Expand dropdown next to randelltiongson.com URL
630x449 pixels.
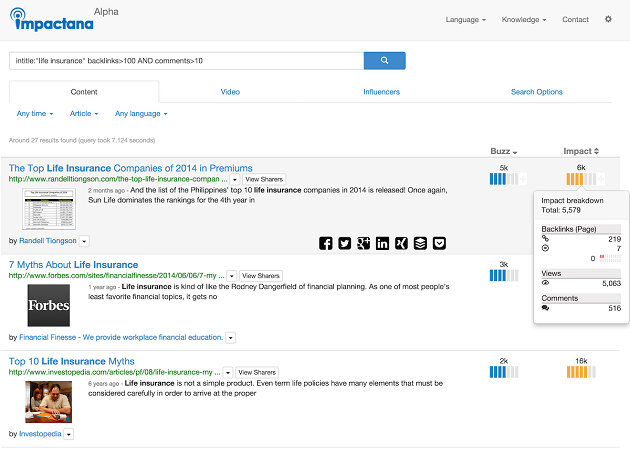coord(235,180)
